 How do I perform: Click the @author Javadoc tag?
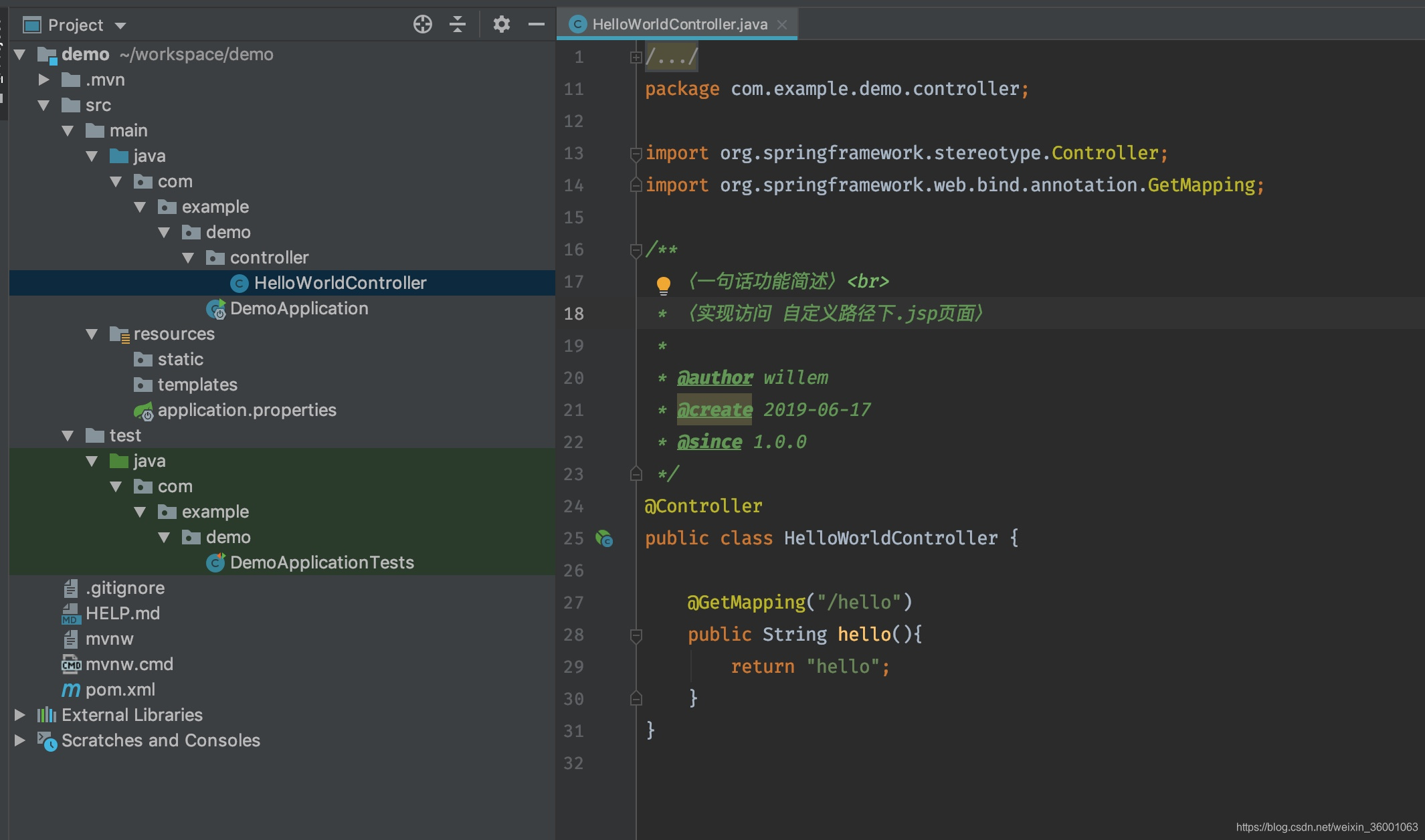click(715, 378)
